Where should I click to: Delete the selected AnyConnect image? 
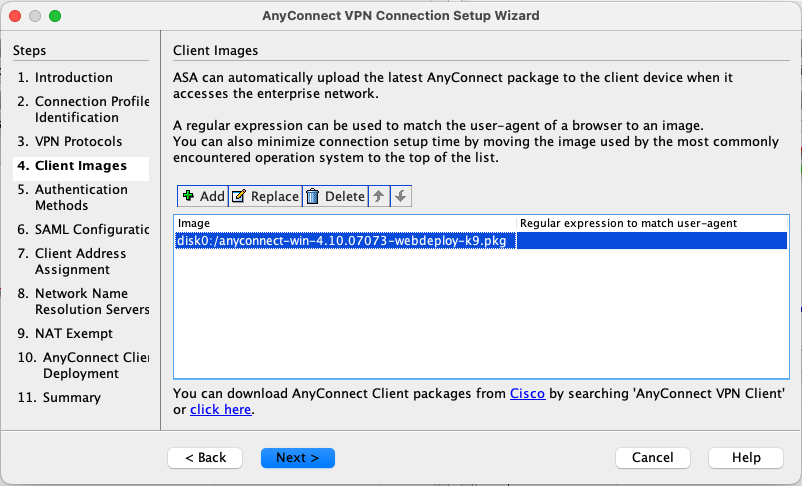335,196
